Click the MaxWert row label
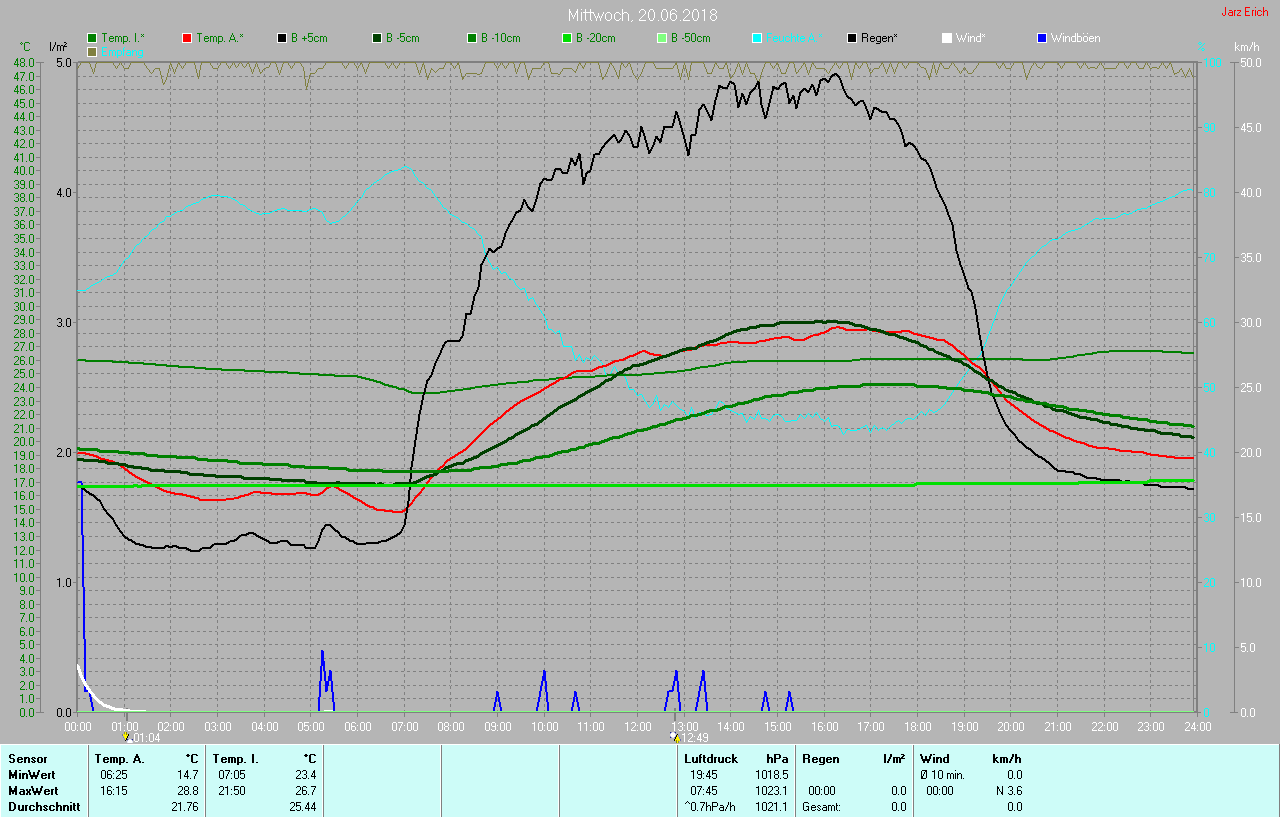This screenshot has height=817, width=1280. (x=33, y=791)
